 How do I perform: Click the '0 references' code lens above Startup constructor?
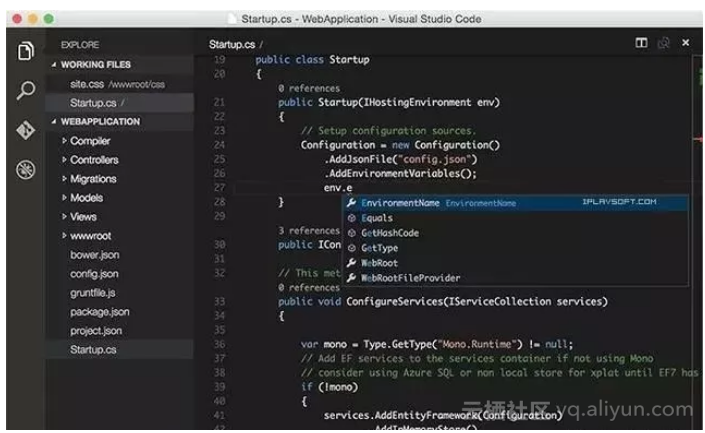pos(309,88)
